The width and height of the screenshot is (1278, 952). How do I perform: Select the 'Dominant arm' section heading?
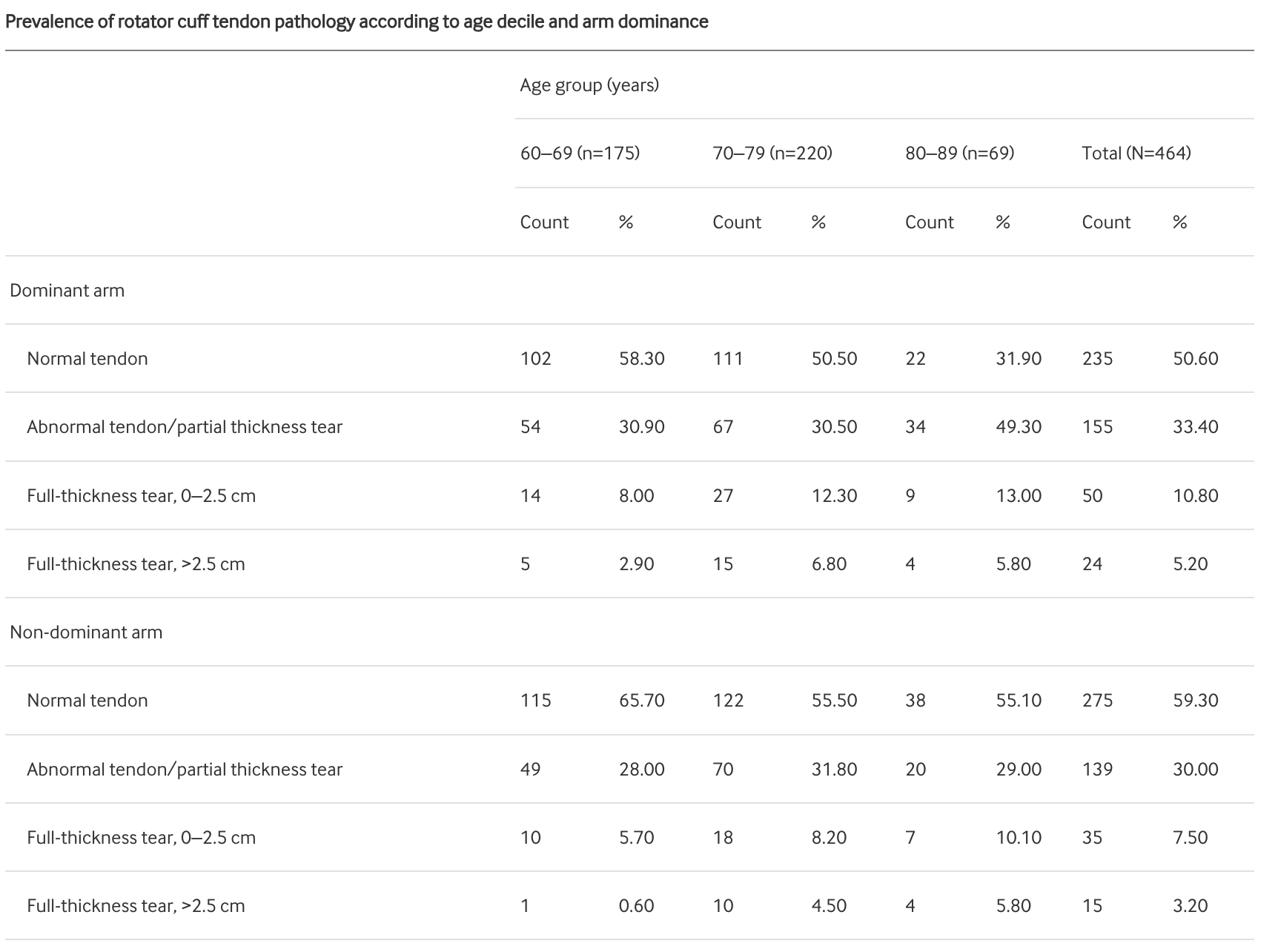pos(67,291)
